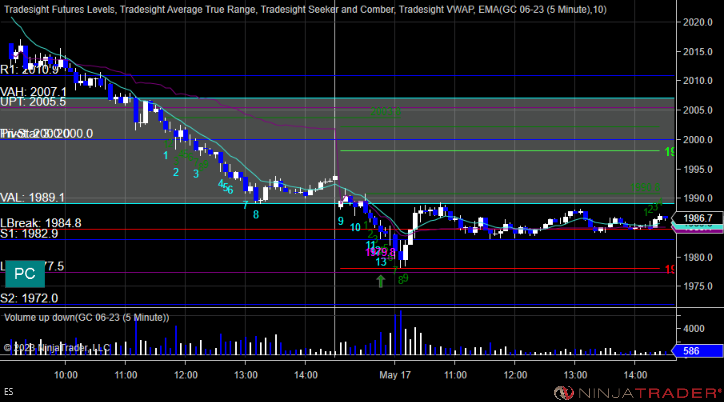
Task: Select the R1: 2010.9 level label
Action: click(30, 70)
